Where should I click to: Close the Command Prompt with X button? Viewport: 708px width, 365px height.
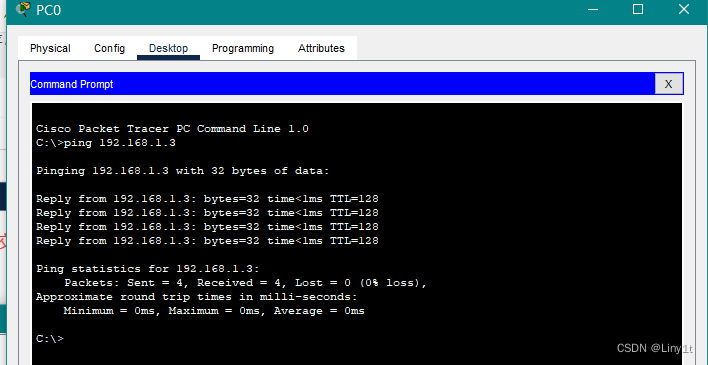[x=669, y=84]
